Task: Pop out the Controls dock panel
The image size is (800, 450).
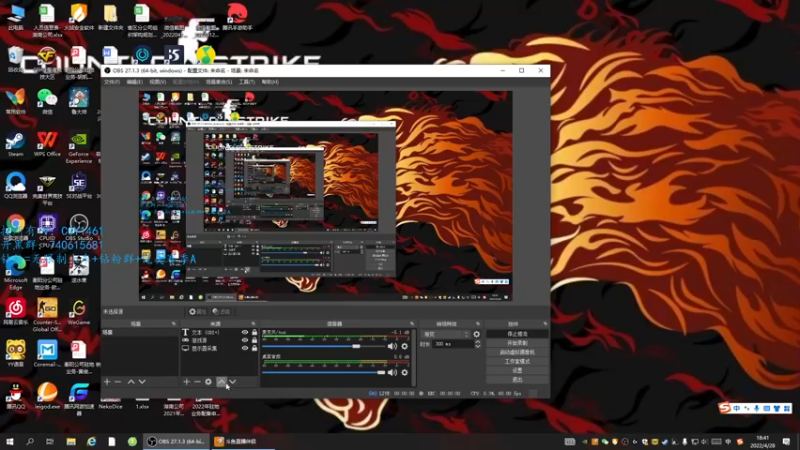Action: (545, 324)
